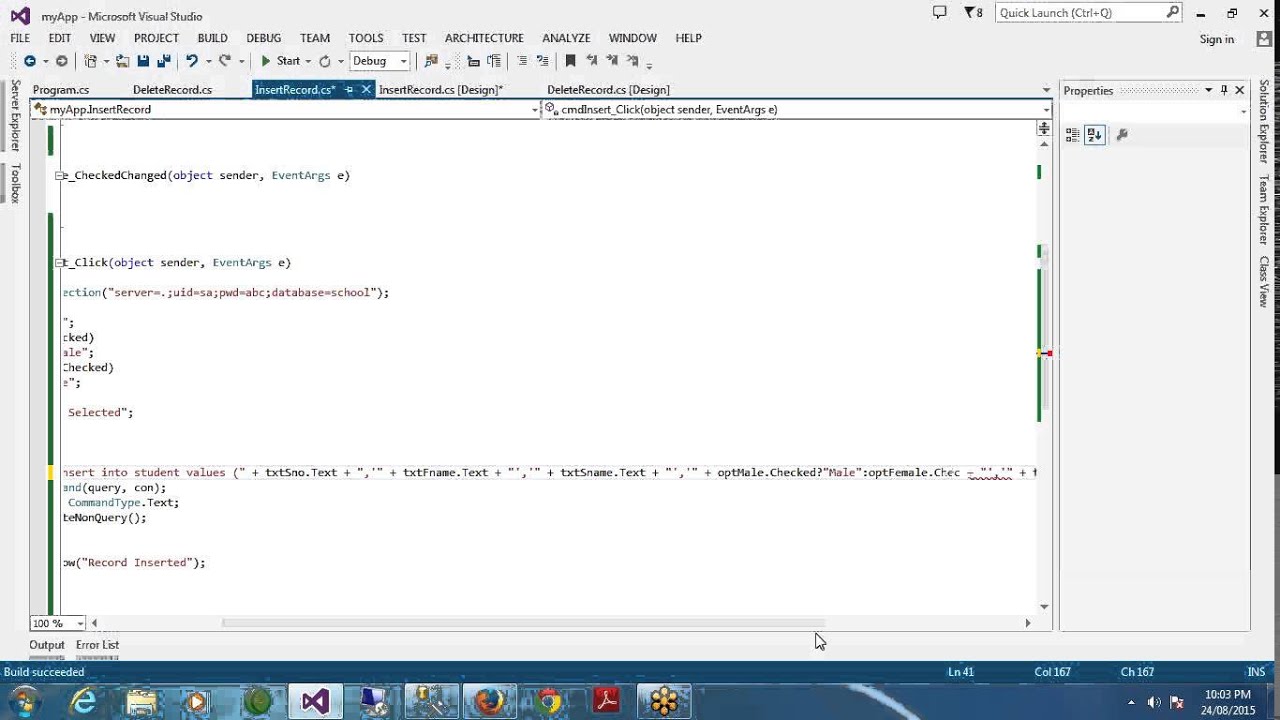Click the Find in Files toolbar icon
Image resolution: width=1280 pixels, height=720 pixels.
tap(431, 61)
